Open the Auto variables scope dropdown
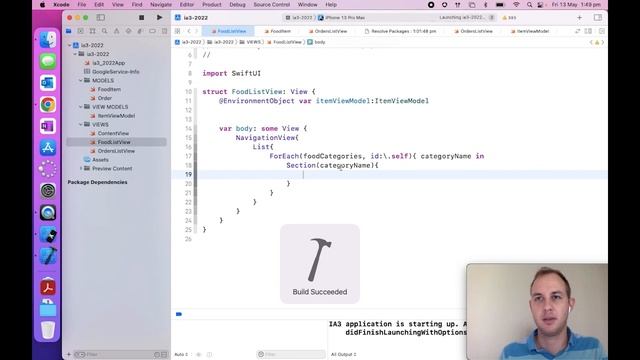The image size is (640, 360). [x=182, y=354]
